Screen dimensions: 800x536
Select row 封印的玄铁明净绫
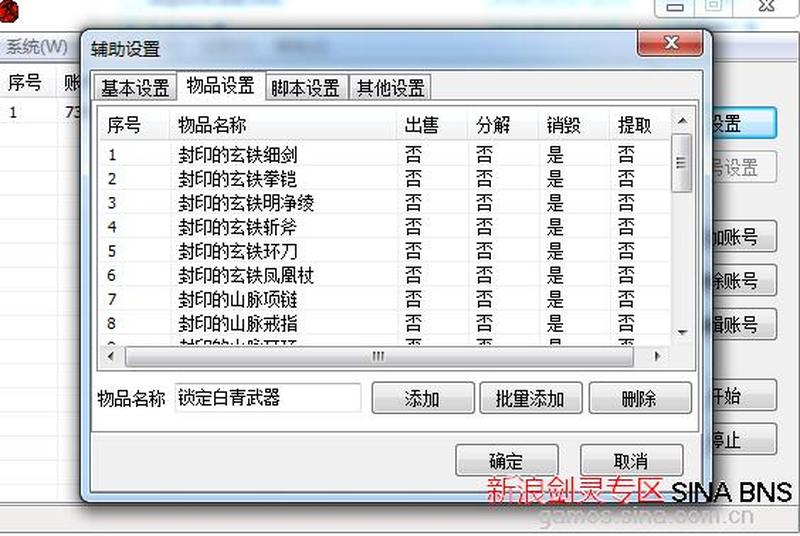click(x=384, y=202)
